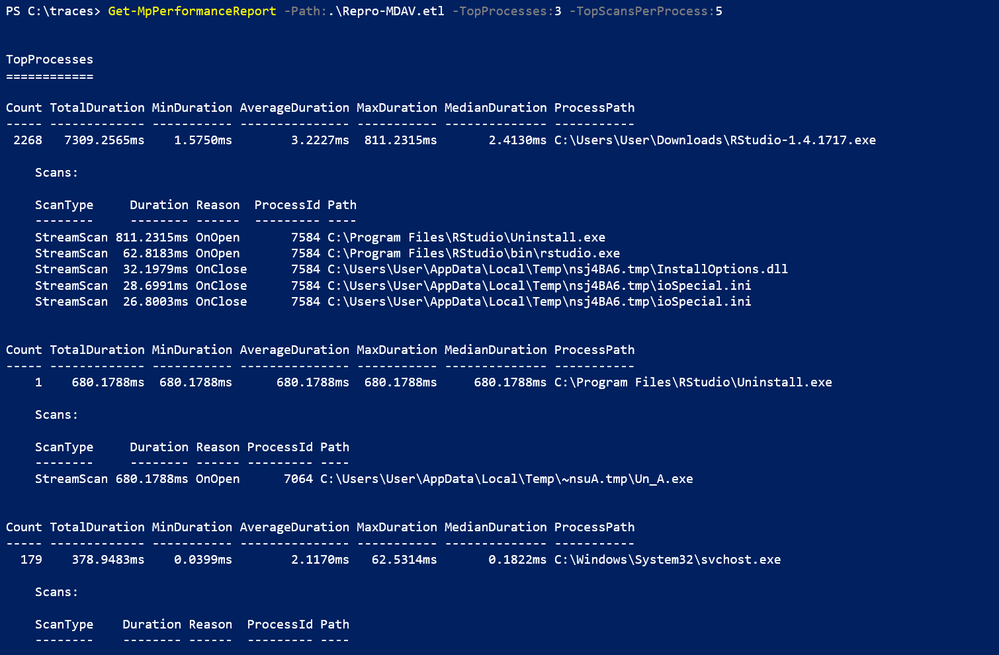Click the InstallOptions.dll scan path
Viewport: 999px width, 655px height.
tap(557, 270)
